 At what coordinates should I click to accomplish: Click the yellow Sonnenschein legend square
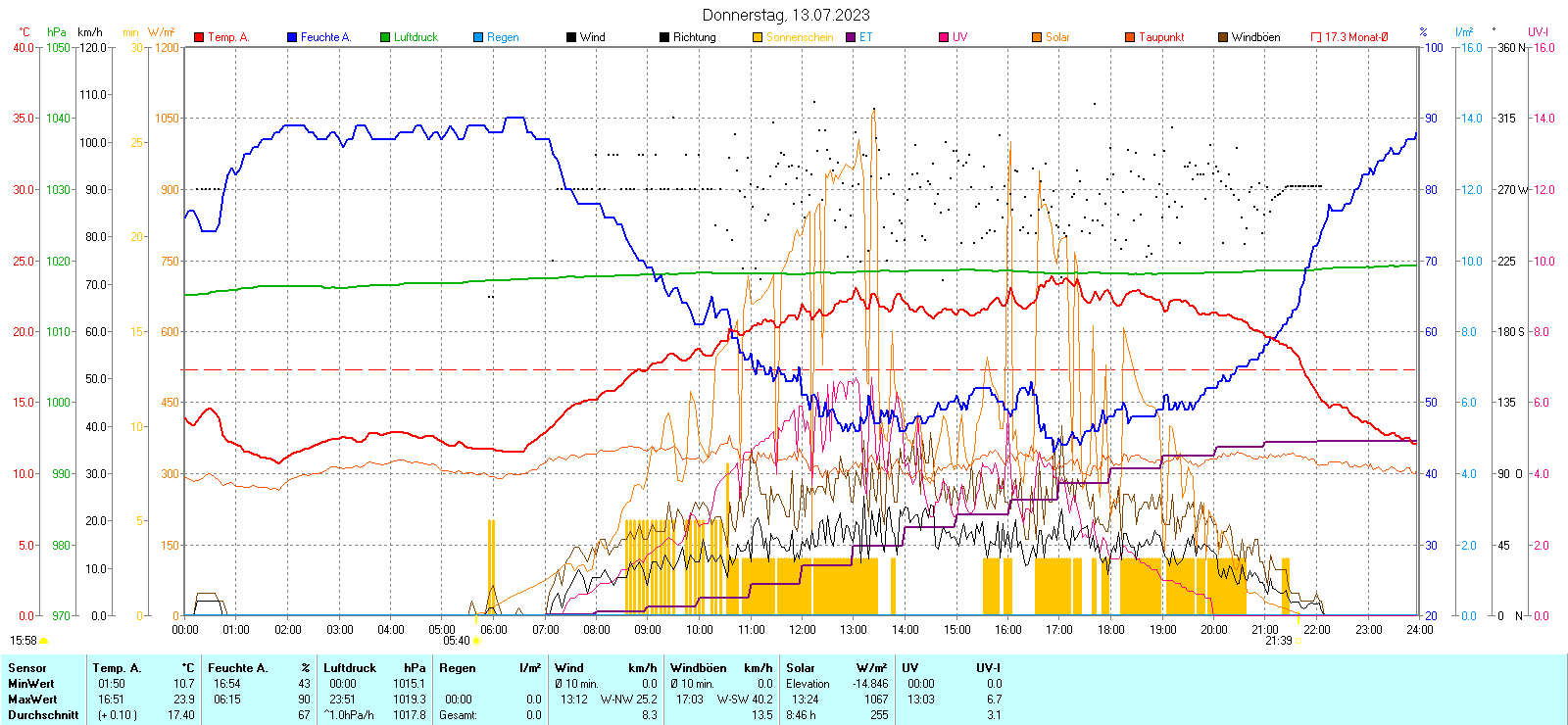click(758, 37)
